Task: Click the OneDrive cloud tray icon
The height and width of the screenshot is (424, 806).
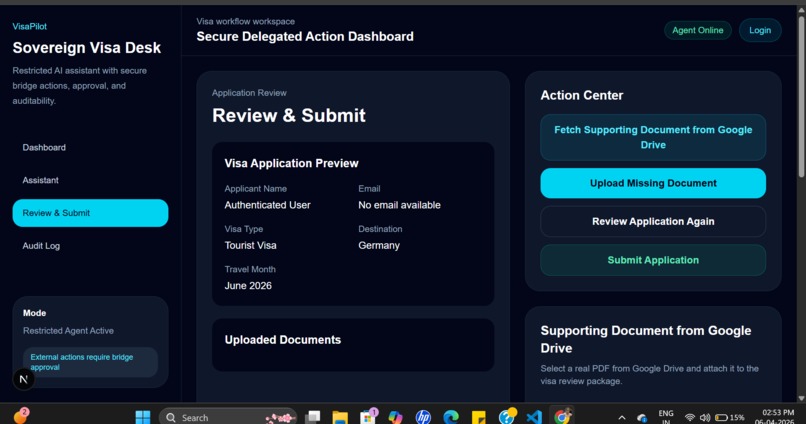Action: click(642, 418)
